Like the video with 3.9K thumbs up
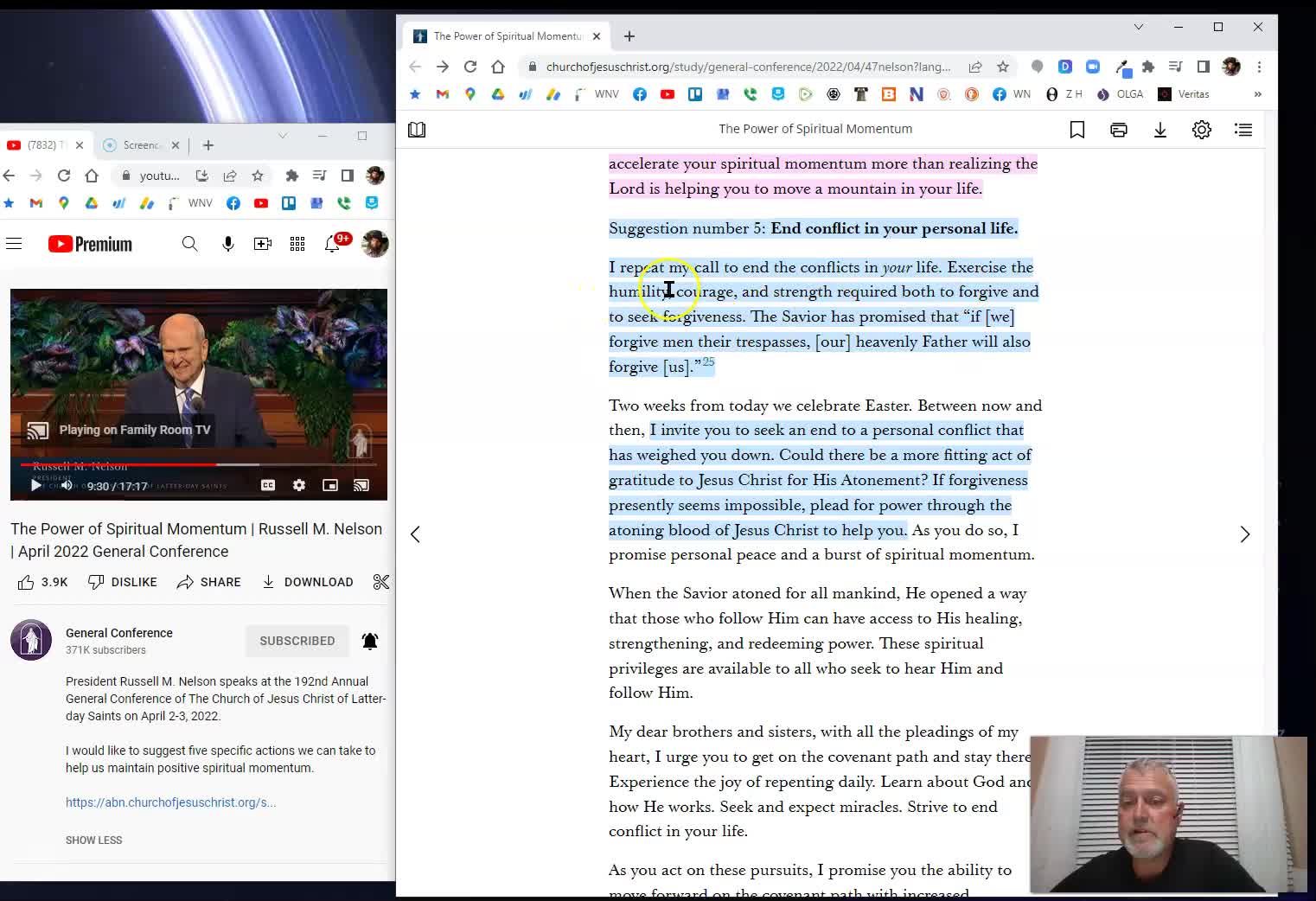1316x901 pixels. [x=42, y=582]
